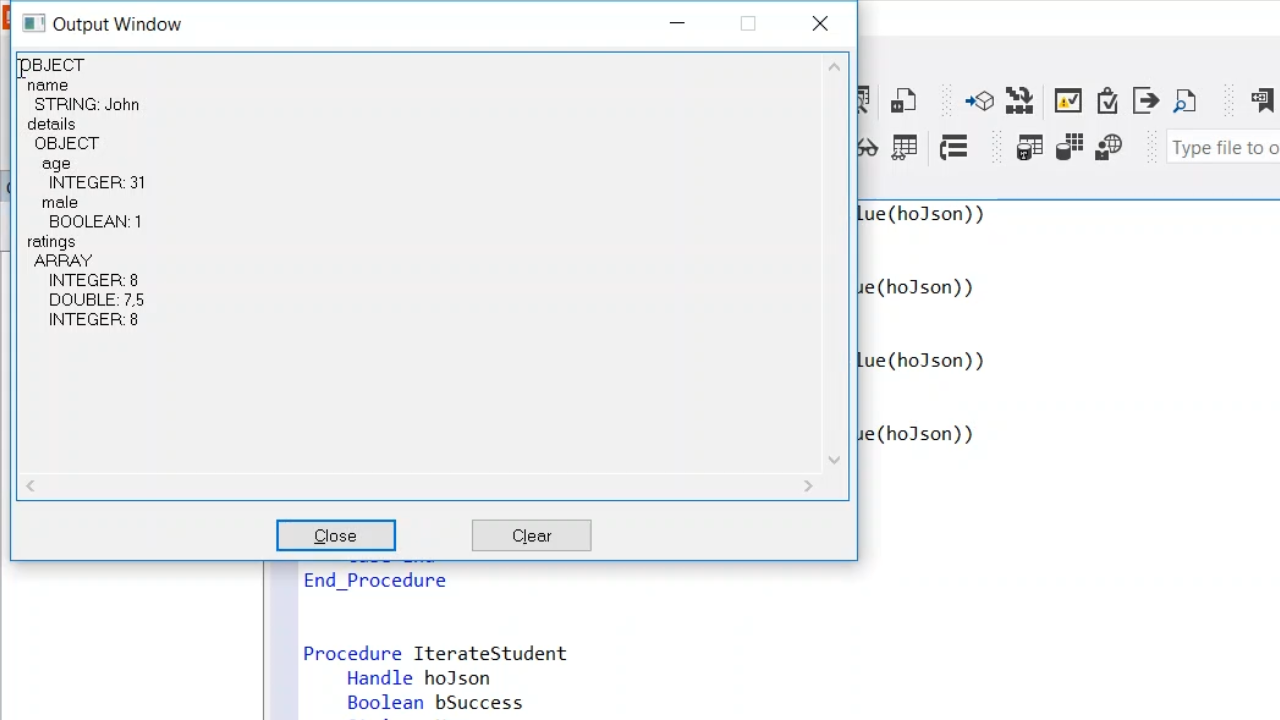
Task: Click the clipboard with checkmark icon
Action: coord(1107,100)
